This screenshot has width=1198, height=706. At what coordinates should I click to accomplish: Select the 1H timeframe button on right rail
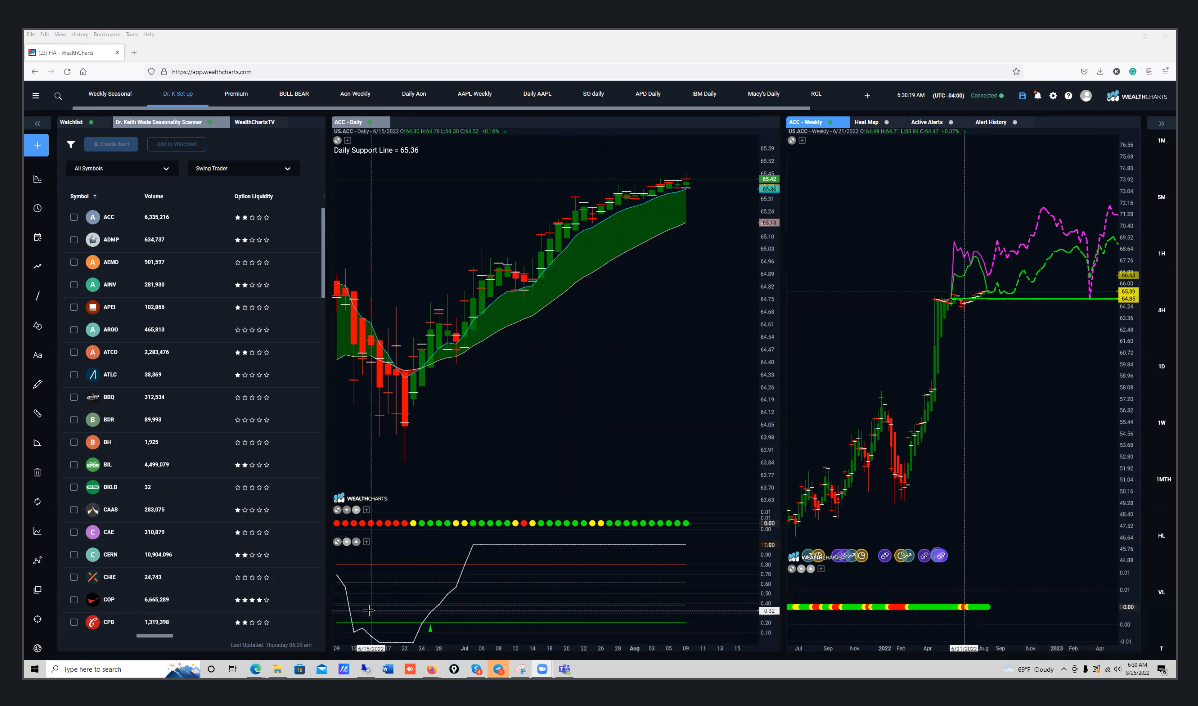coord(1161,253)
